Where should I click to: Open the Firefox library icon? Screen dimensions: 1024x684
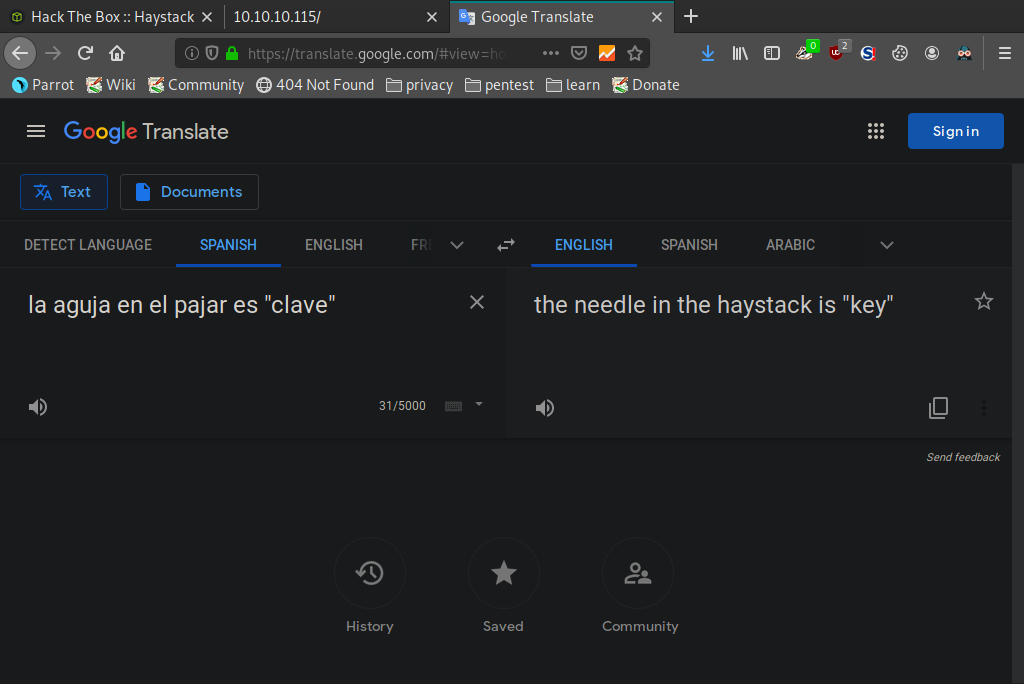(740, 53)
